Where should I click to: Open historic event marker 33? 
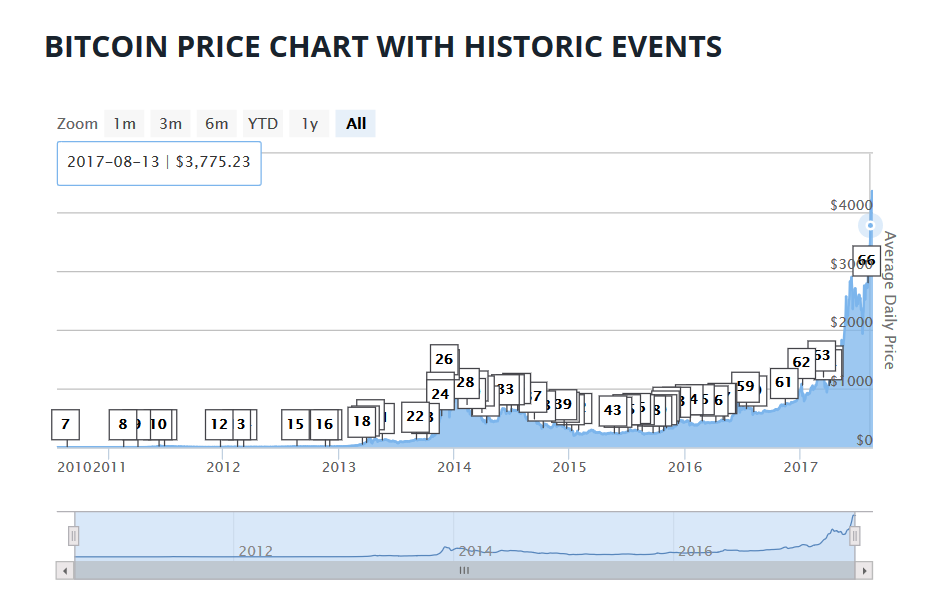point(506,389)
